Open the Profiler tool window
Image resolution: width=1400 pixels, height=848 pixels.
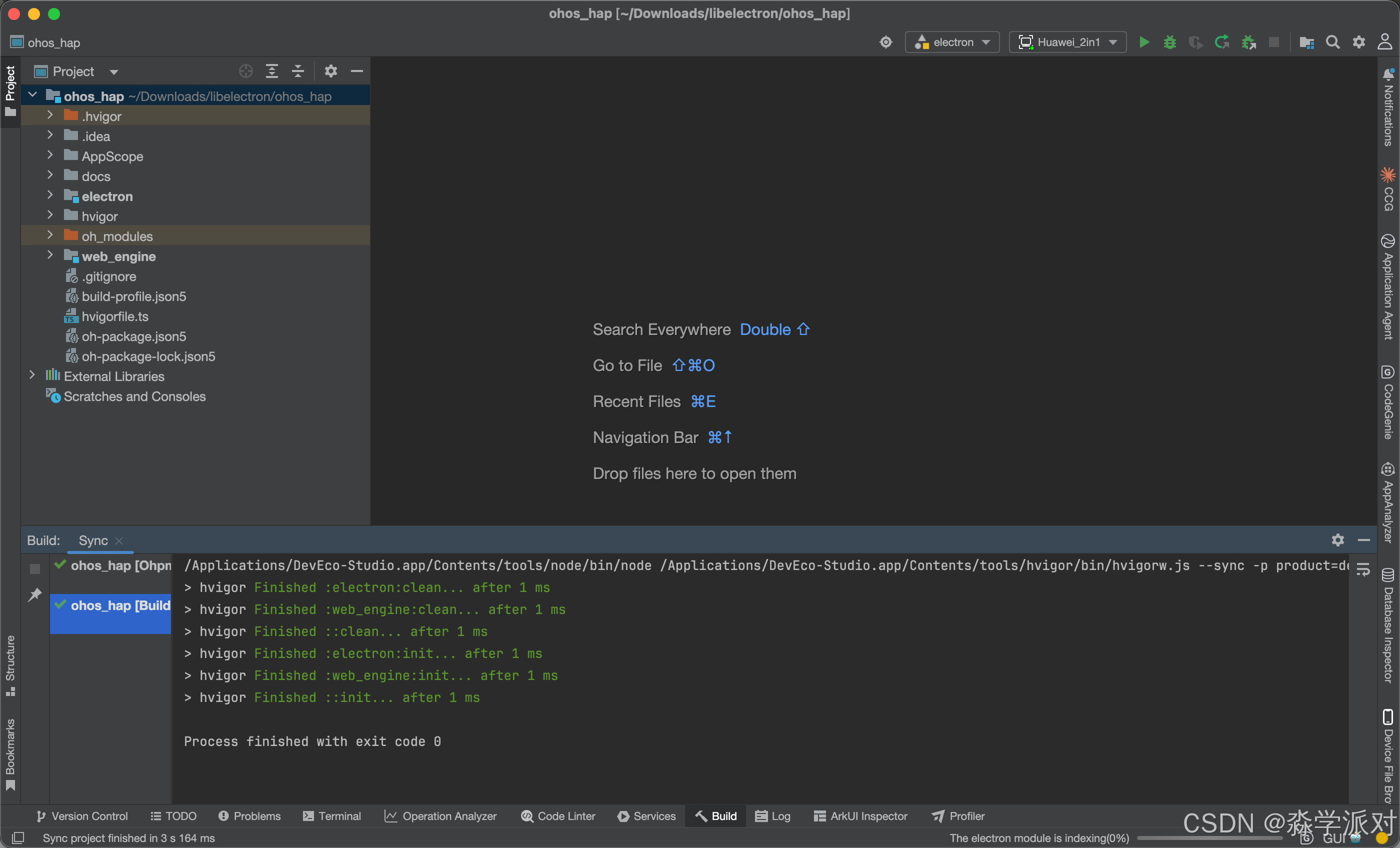pos(958,816)
